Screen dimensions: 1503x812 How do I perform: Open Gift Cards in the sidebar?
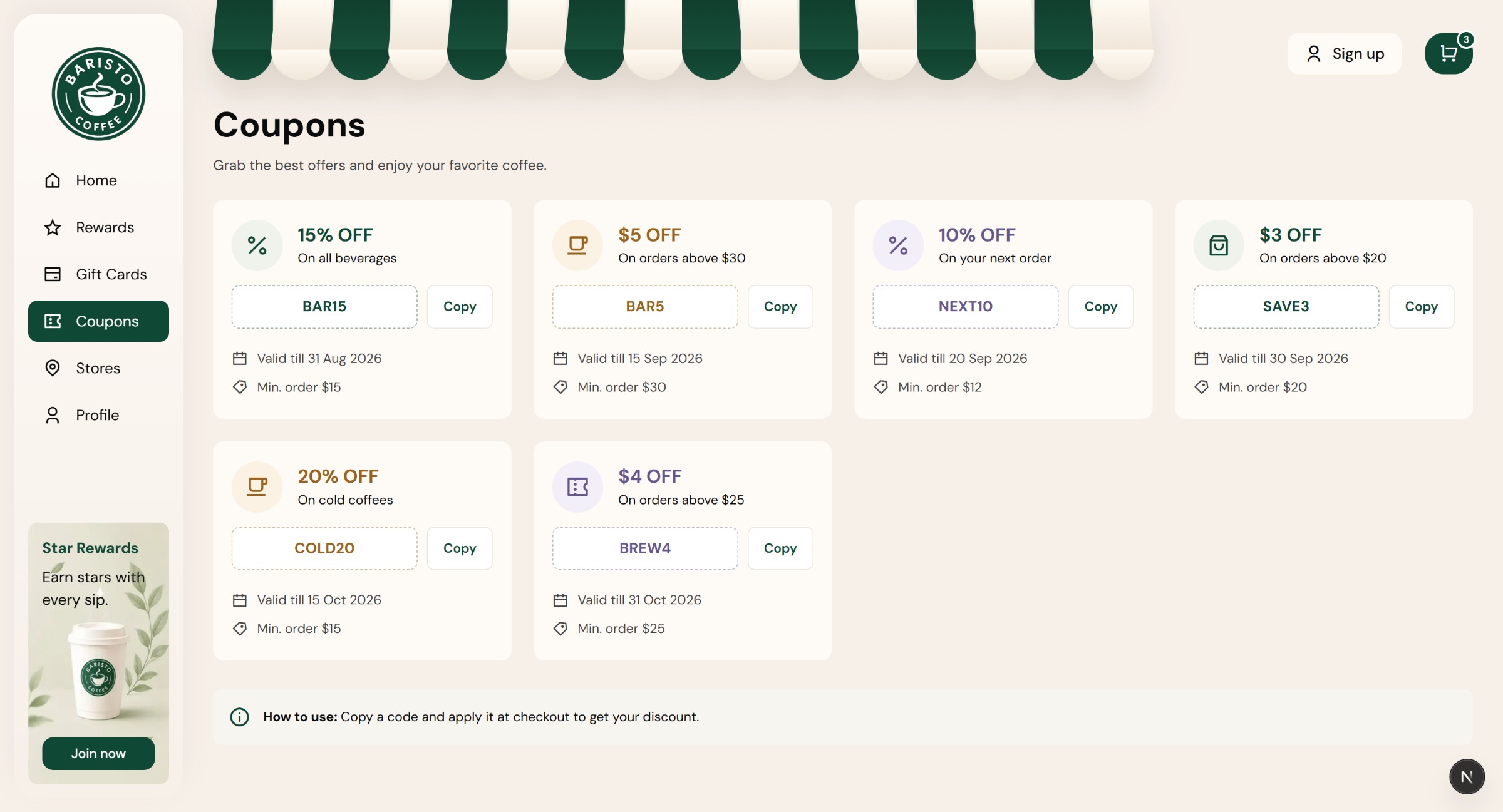point(98,274)
